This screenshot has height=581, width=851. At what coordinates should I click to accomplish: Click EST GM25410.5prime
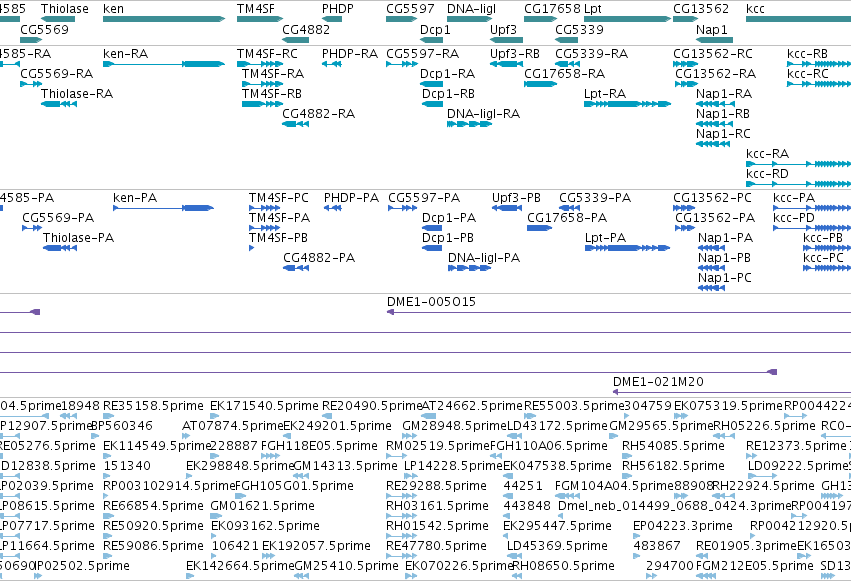pos(346,566)
